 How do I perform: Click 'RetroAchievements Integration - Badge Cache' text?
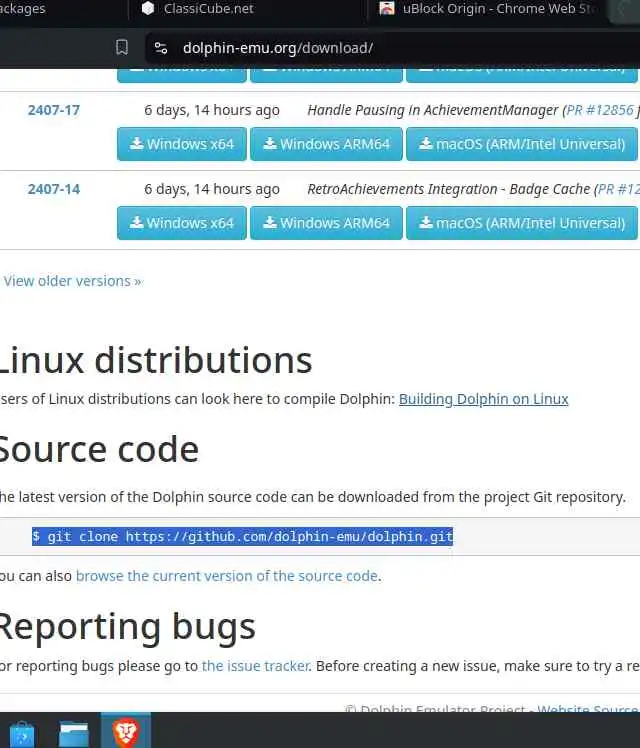[449, 189]
